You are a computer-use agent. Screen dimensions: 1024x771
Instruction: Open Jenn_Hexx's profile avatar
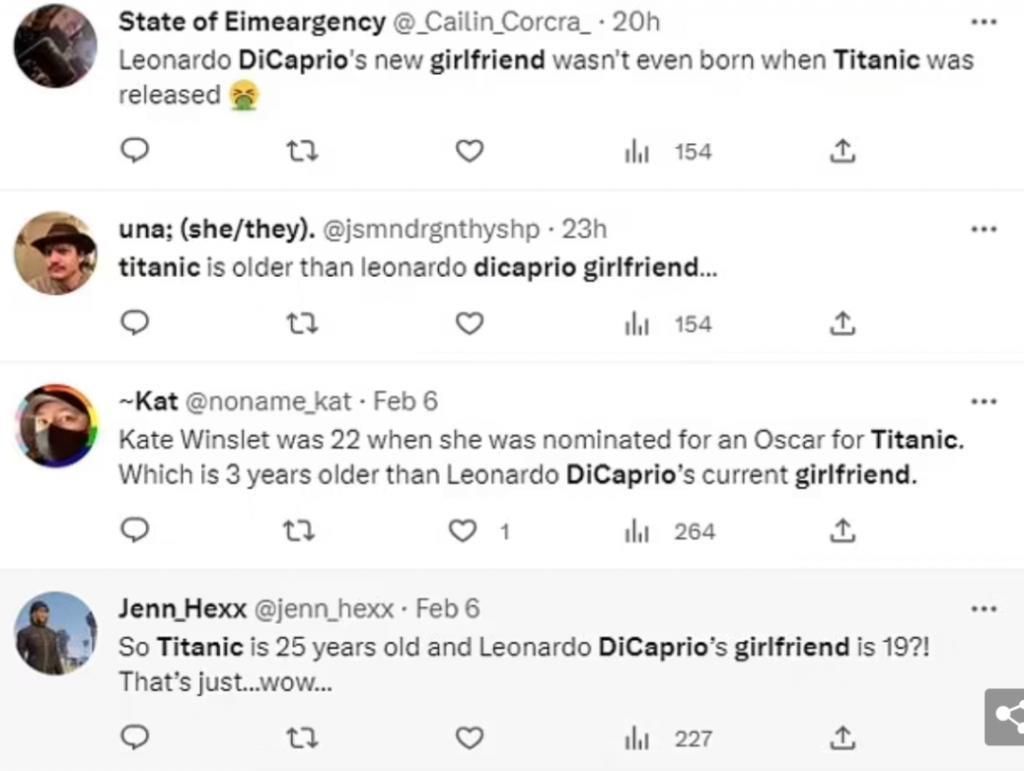(55, 633)
